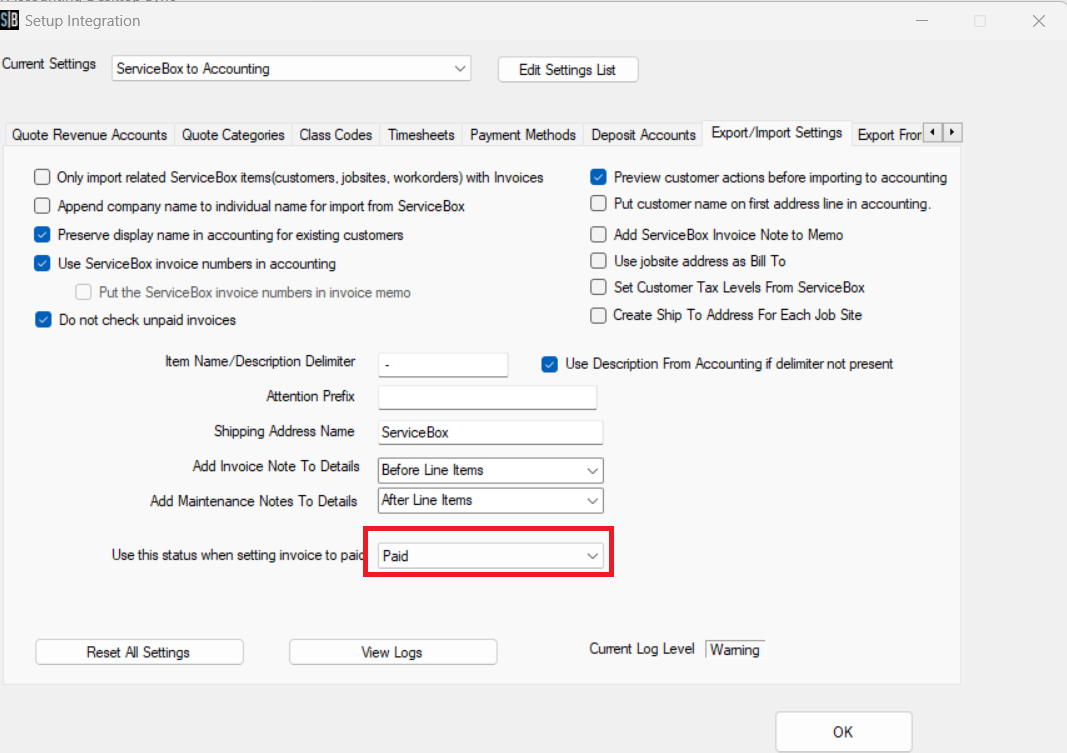Enable Append company name to individual name
This screenshot has width=1067, height=753.
point(42,205)
